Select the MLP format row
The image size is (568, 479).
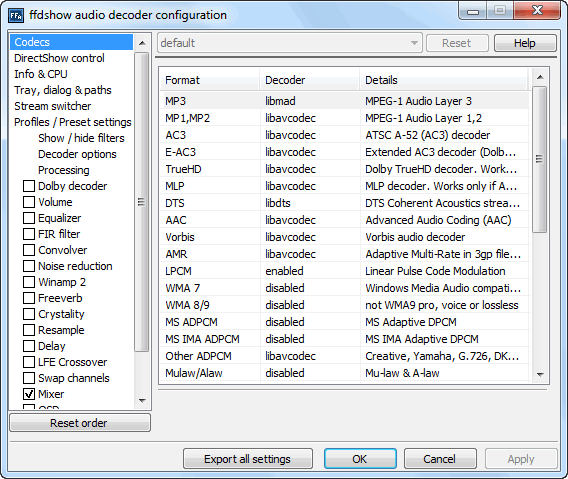[344, 186]
